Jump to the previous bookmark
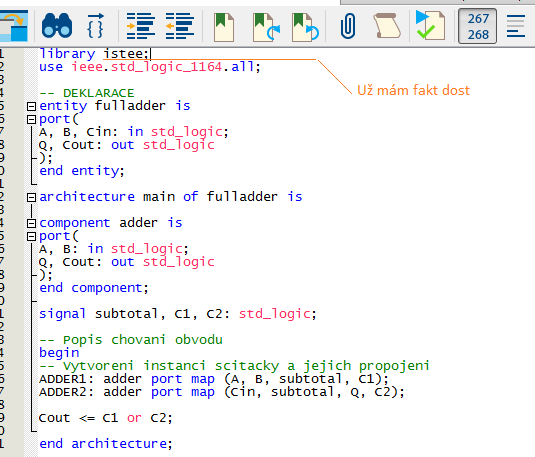This screenshot has width=535, height=457. [x=305, y=27]
